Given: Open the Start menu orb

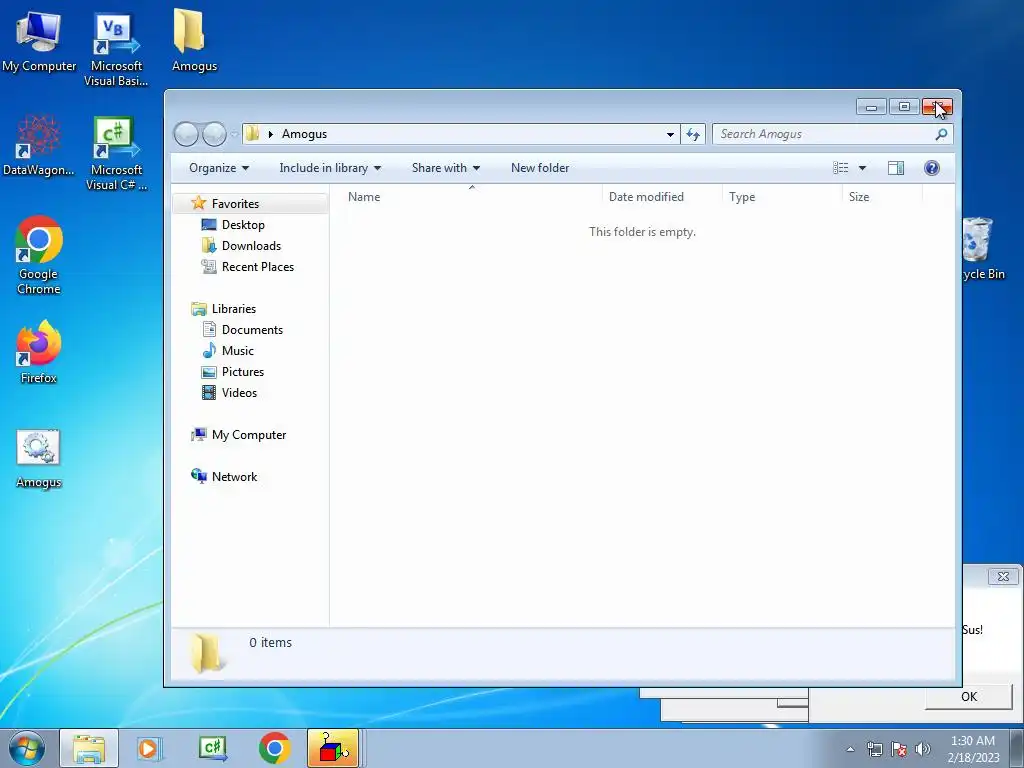Looking at the screenshot, I should [x=27, y=748].
